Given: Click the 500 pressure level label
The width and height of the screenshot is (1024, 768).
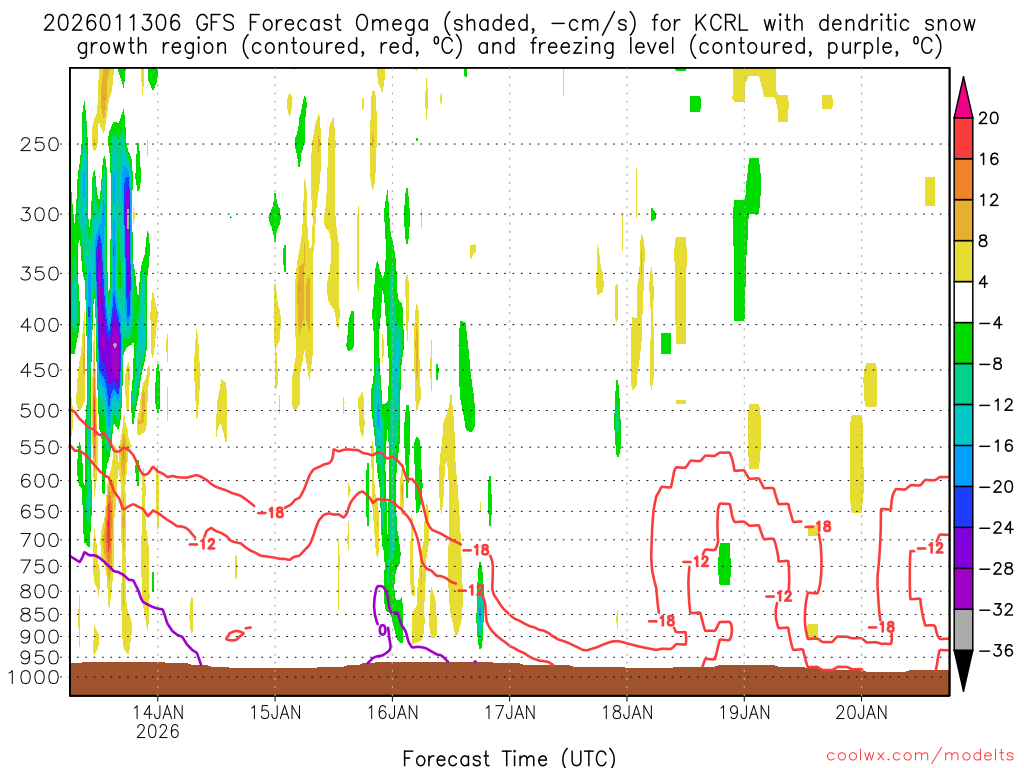Looking at the screenshot, I should pos(40,411).
